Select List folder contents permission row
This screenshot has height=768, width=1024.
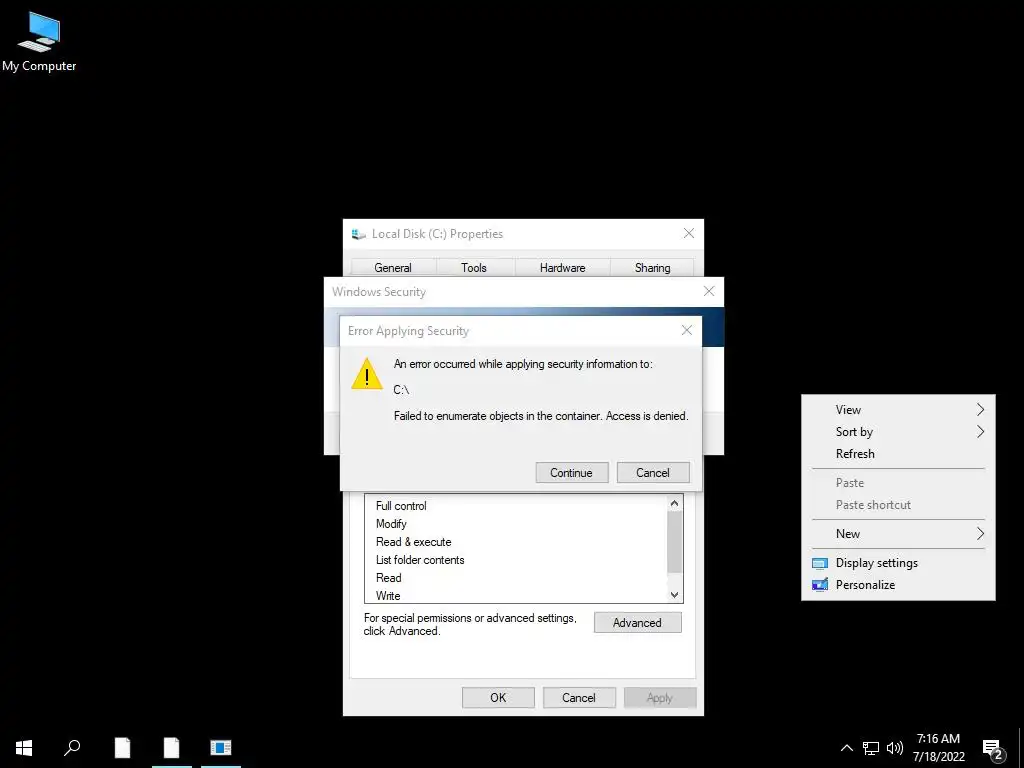tap(516, 560)
